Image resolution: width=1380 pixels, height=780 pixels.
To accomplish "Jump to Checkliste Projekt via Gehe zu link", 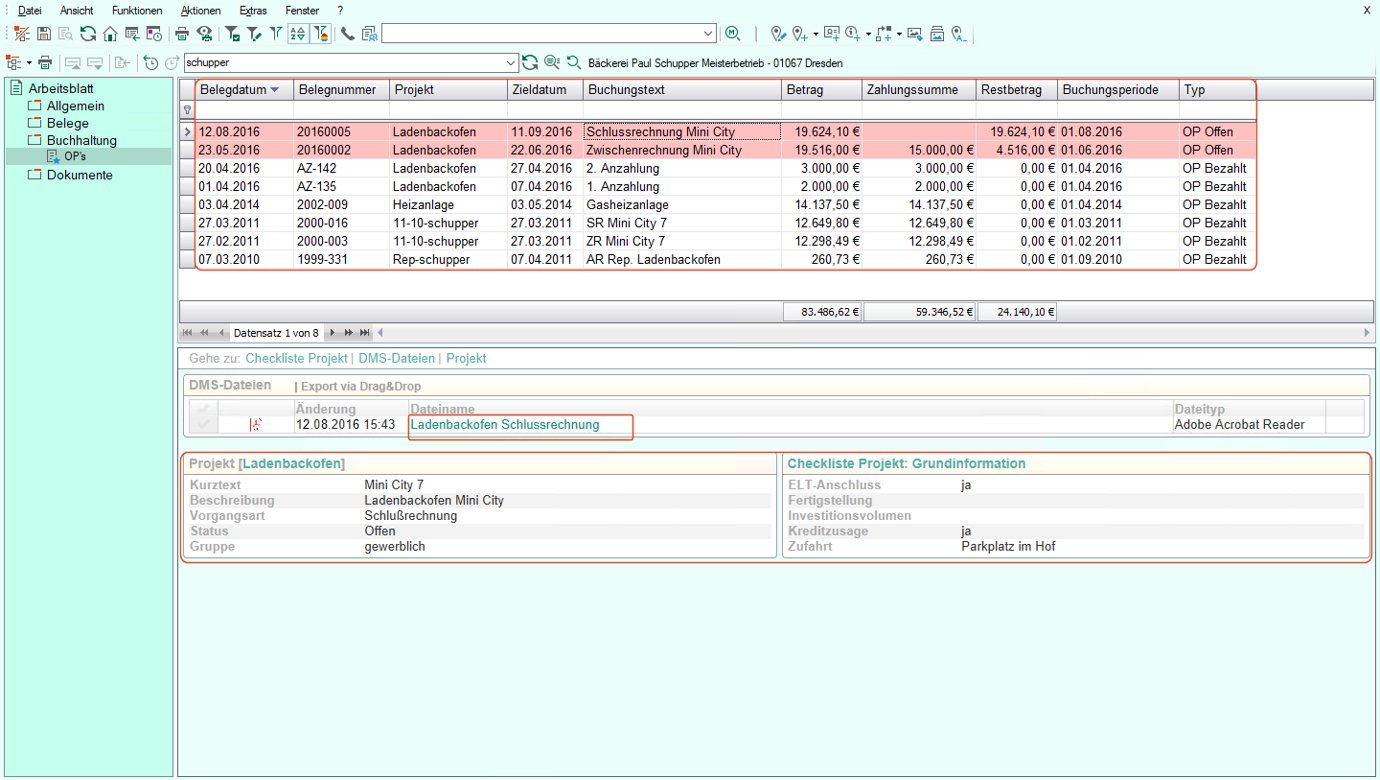I will 296,358.
